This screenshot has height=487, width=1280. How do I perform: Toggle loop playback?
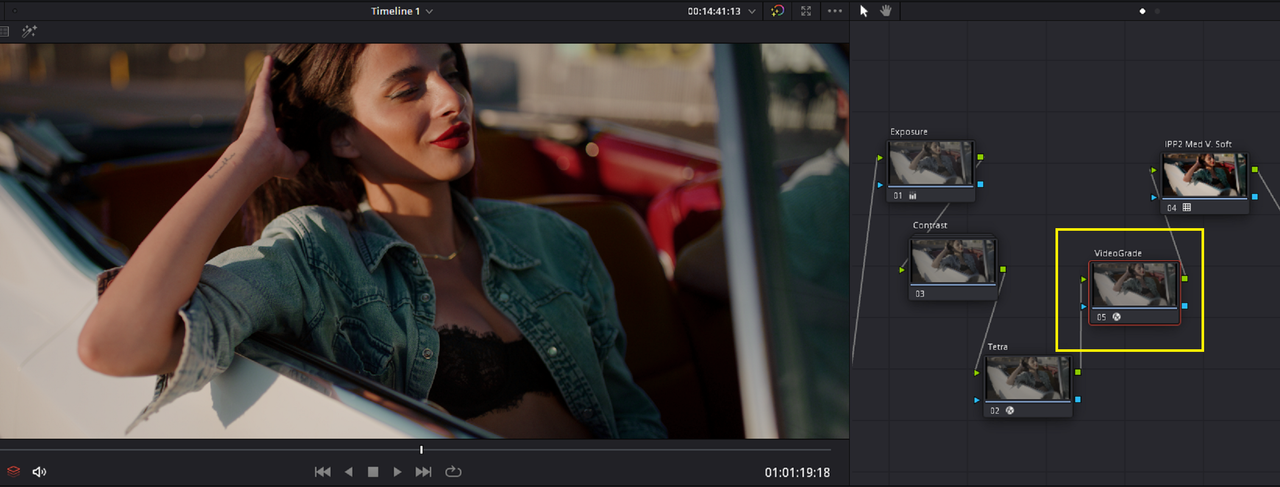[x=453, y=471]
